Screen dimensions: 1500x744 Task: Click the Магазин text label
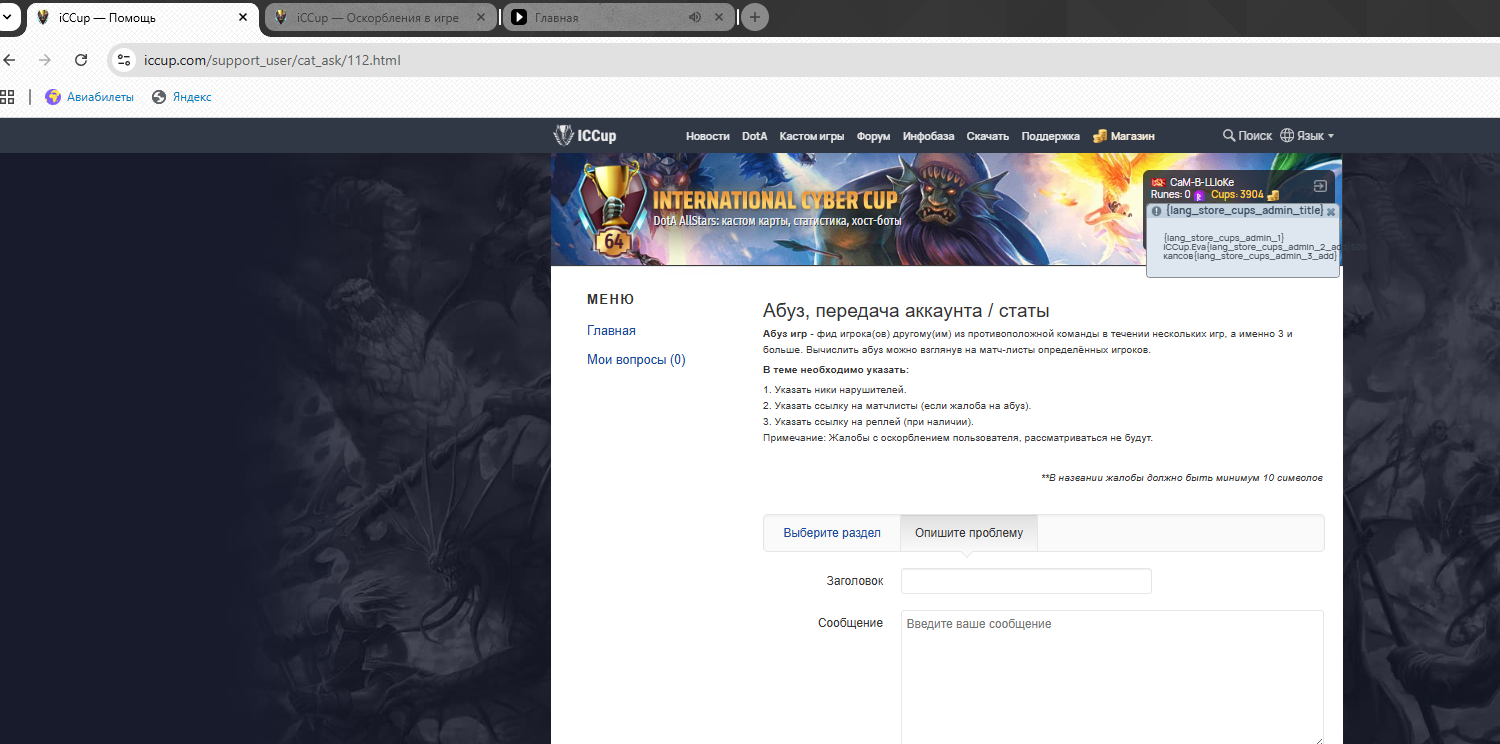coord(1133,136)
